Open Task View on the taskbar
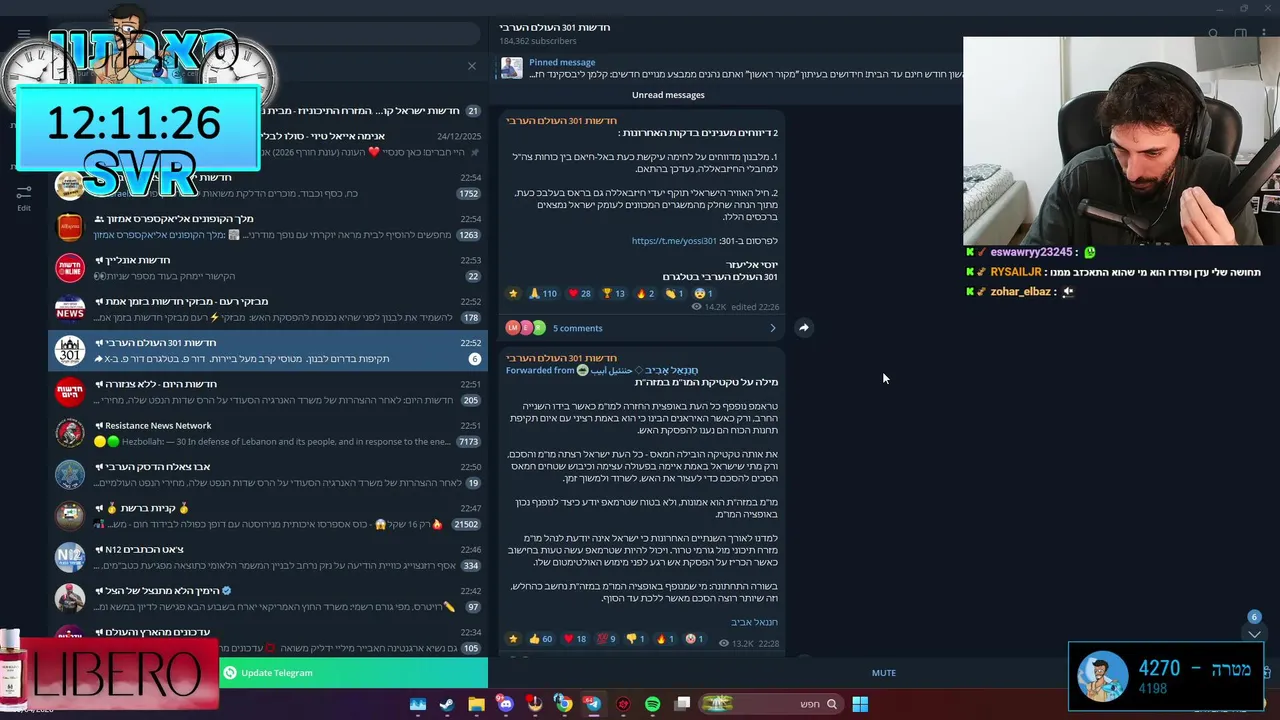The image size is (1280, 720). click(x=682, y=704)
